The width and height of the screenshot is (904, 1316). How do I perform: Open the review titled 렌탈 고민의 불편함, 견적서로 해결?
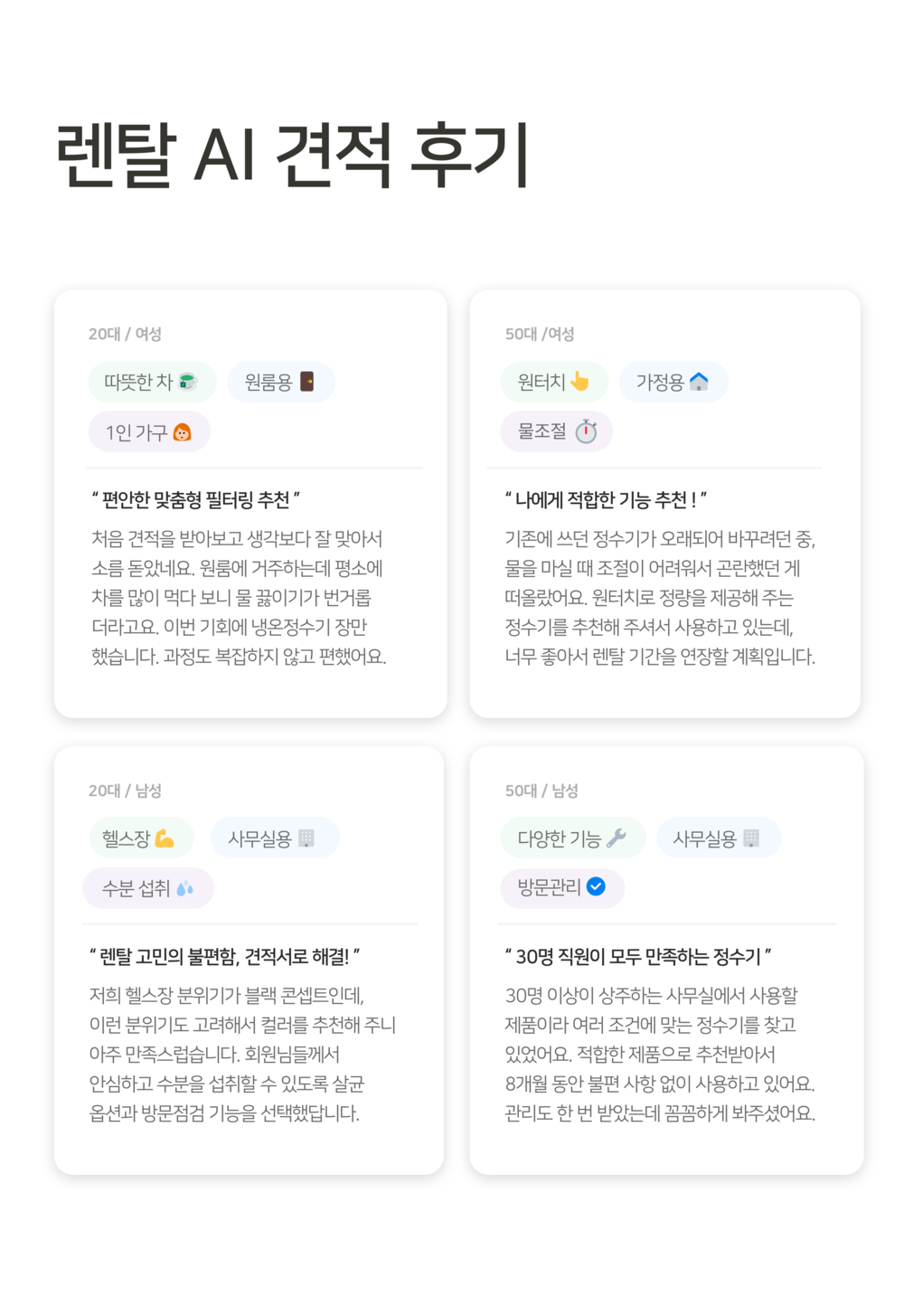pyautogui.click(x=224, y=957)
